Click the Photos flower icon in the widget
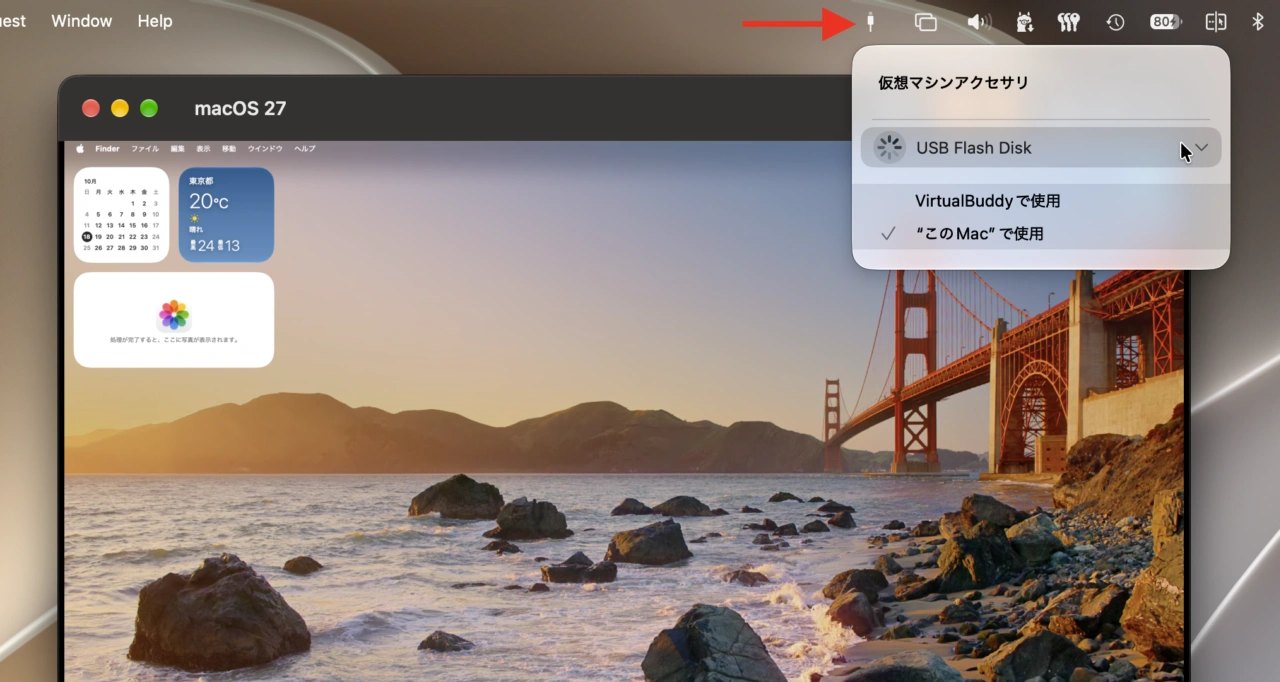Image resolution: width=1280 pixels, height=682 pixels. (x=174, y=315)
